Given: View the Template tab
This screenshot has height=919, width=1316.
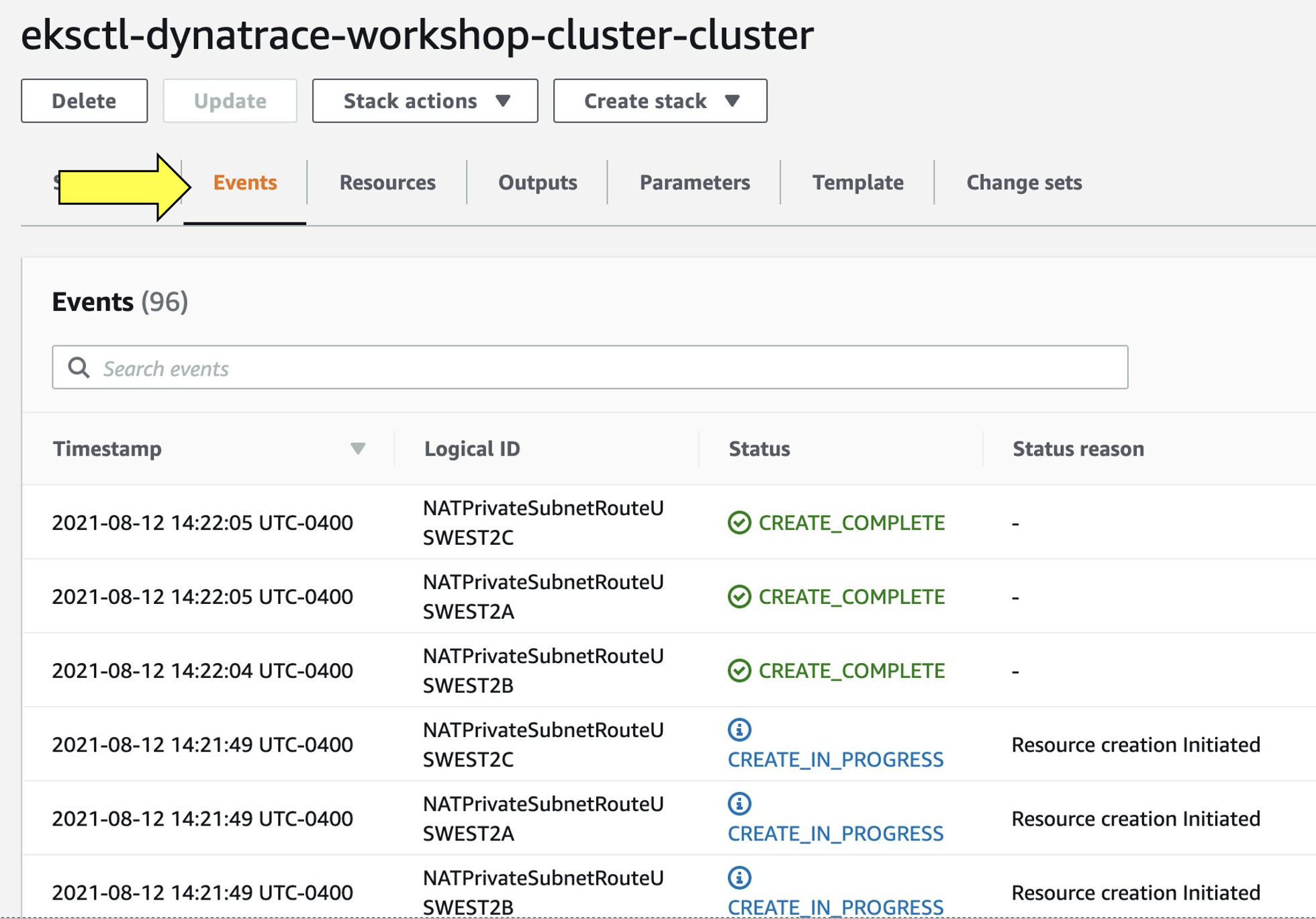Looking at the screenshot, I should coord(857,183).
